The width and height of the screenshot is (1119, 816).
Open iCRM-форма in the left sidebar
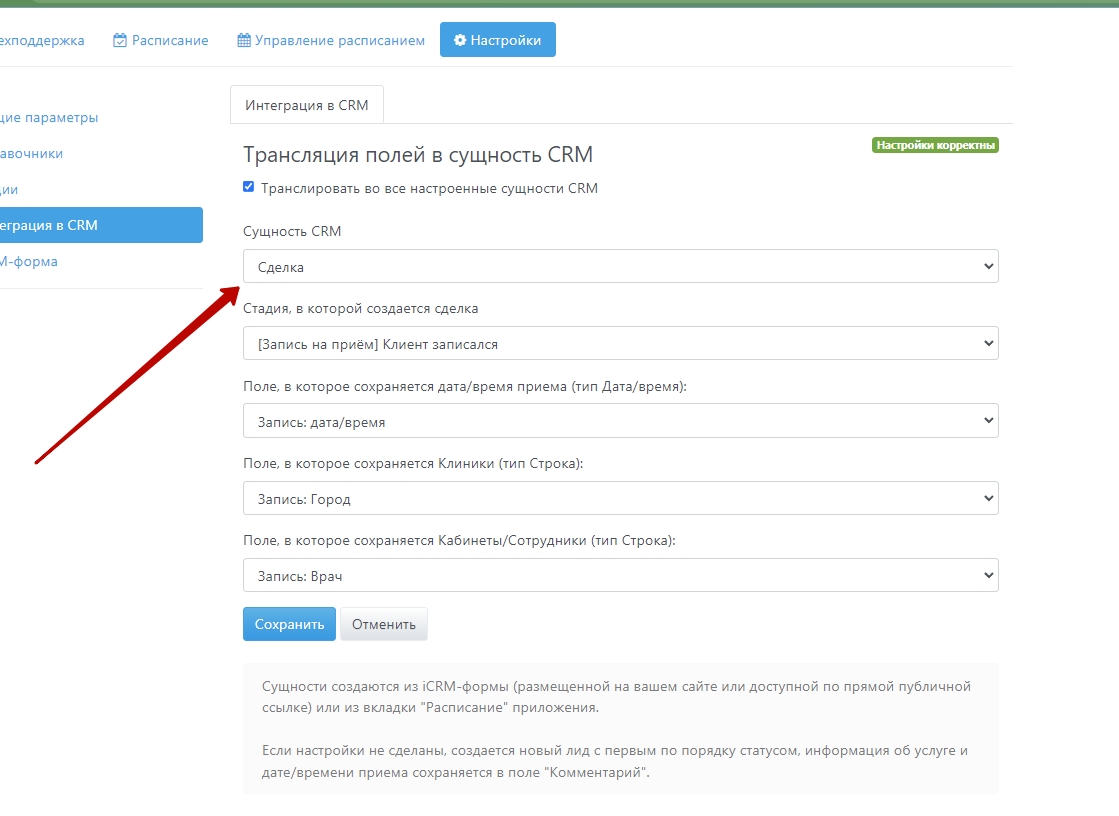pyautogui.click(x=30, y=262)
